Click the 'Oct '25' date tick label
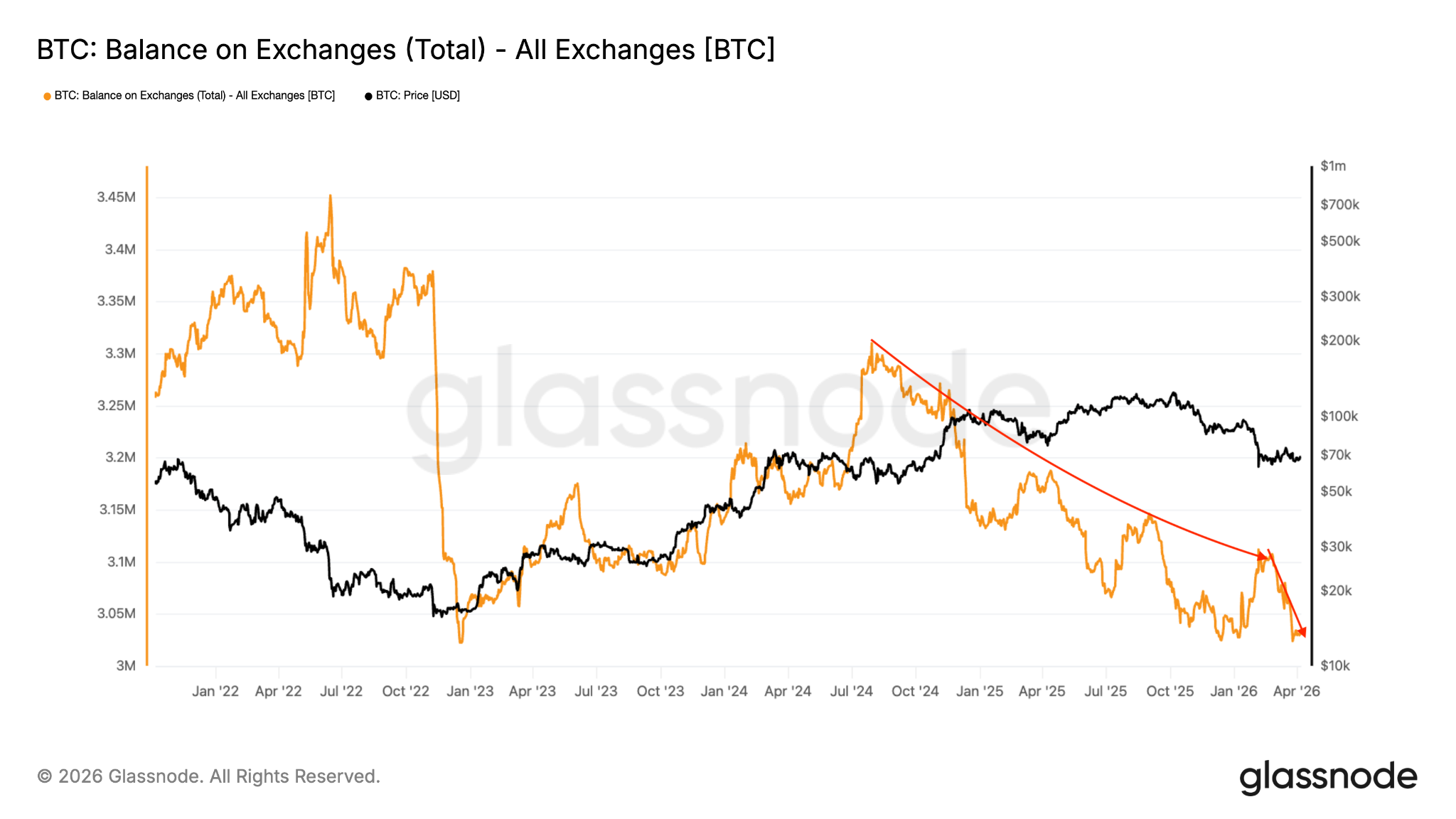Image resolution: width=1456 pixels, height=819 pixels. click(x=1169, y=691)
